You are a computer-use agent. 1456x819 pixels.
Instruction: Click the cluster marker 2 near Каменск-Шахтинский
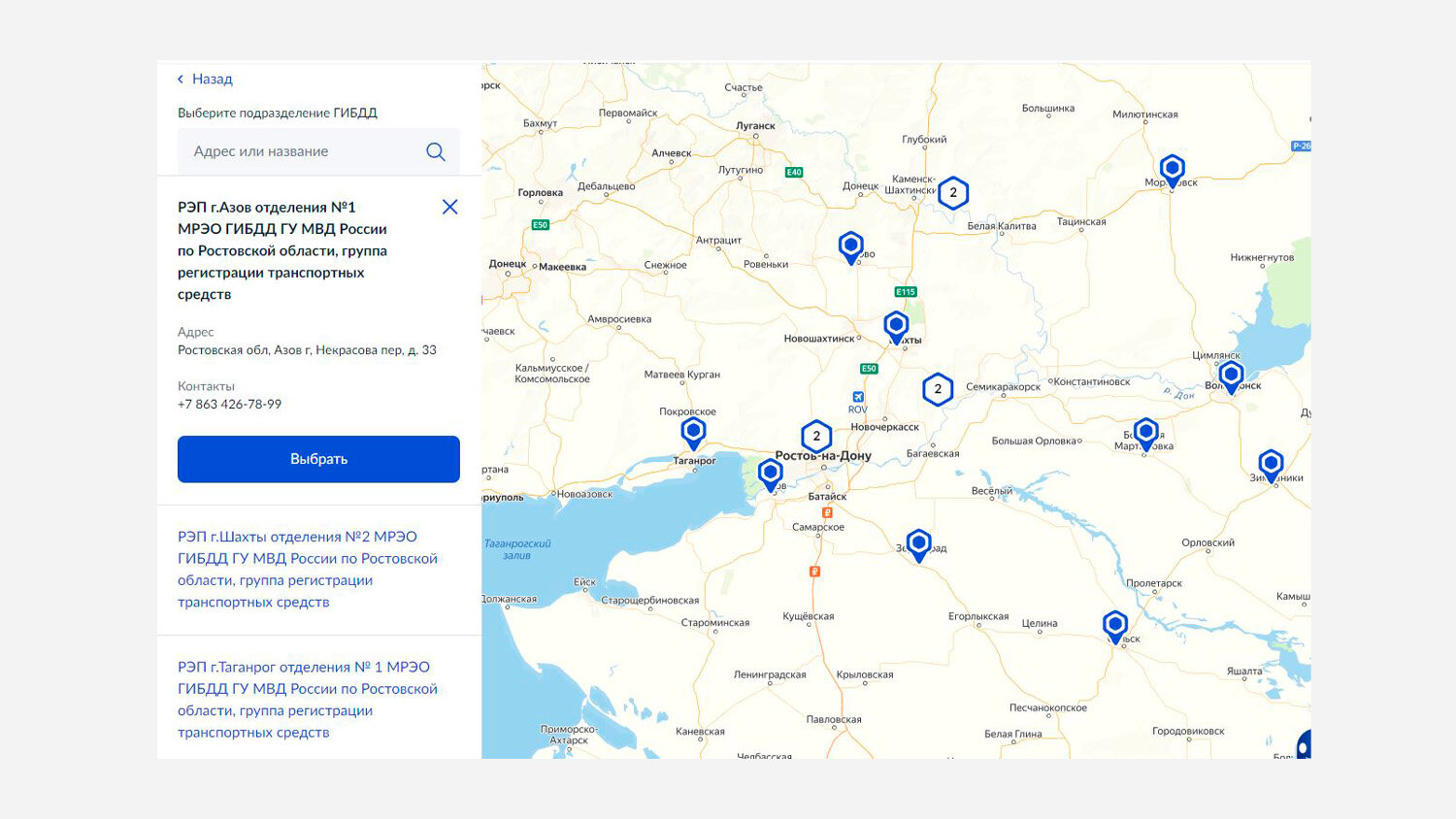(x=953, y=193)
